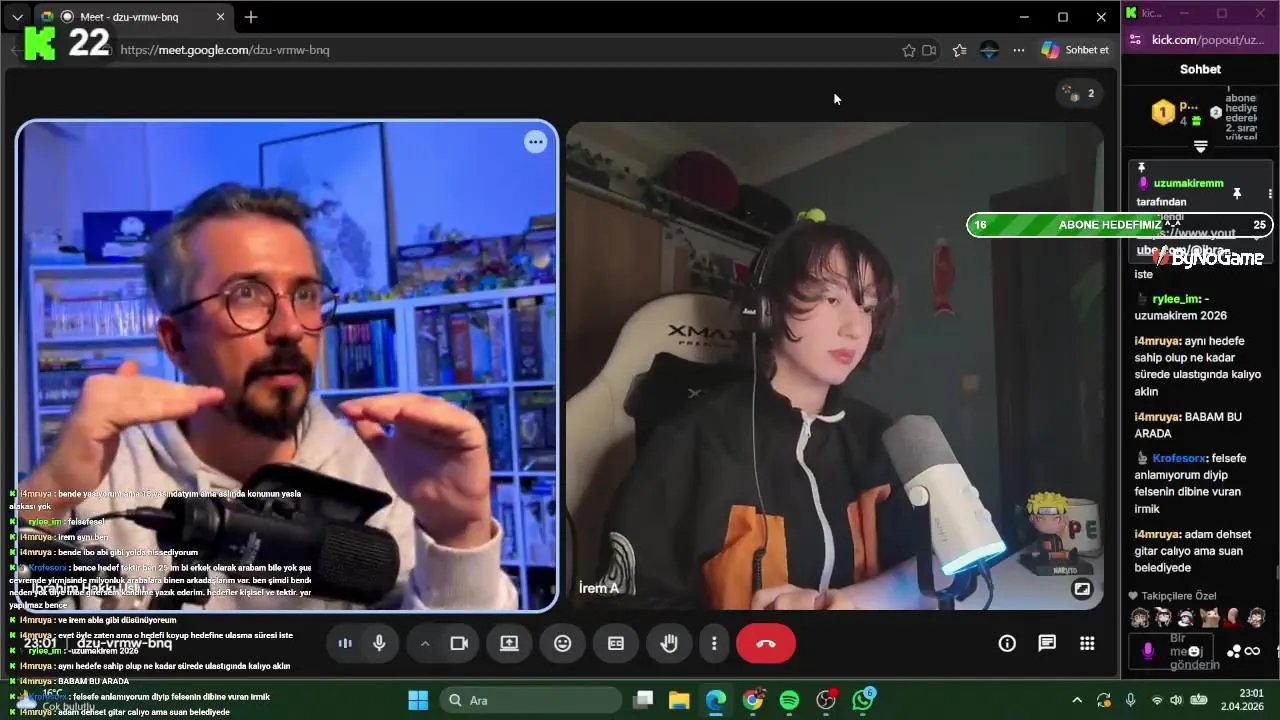Open browser settings three-dot menu

click(1019, 50)
